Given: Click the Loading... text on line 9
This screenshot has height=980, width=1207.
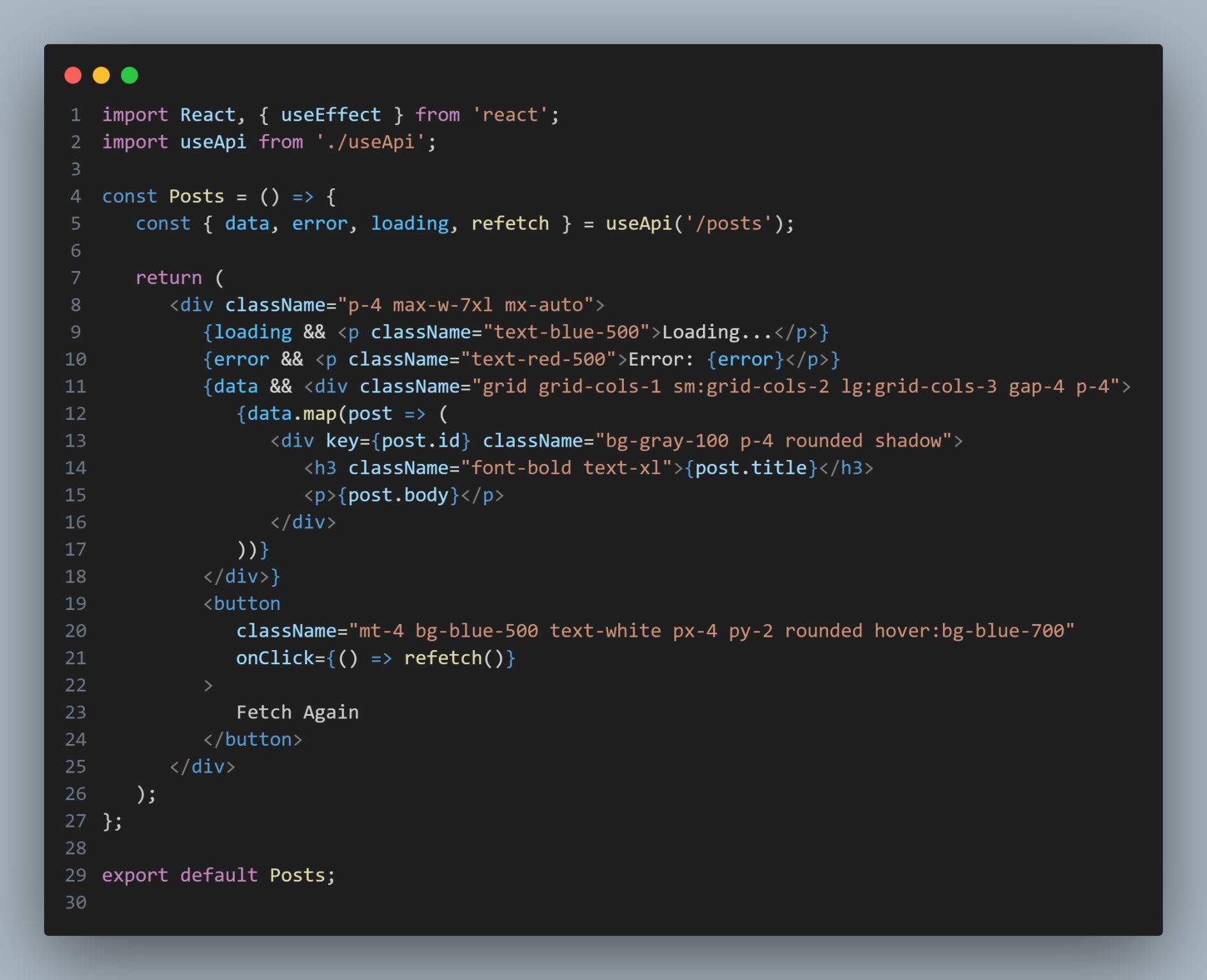Looking at the screenshot, I should (717, 332).
